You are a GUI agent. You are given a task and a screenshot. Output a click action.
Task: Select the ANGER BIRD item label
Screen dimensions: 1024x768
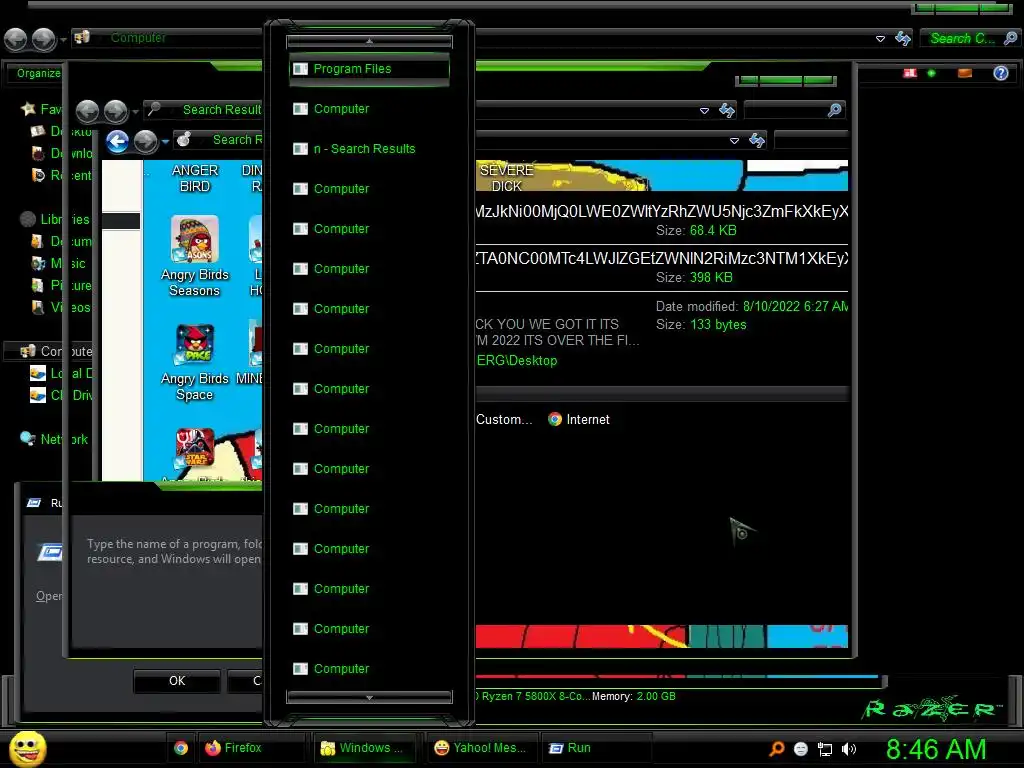coord(195,178)
